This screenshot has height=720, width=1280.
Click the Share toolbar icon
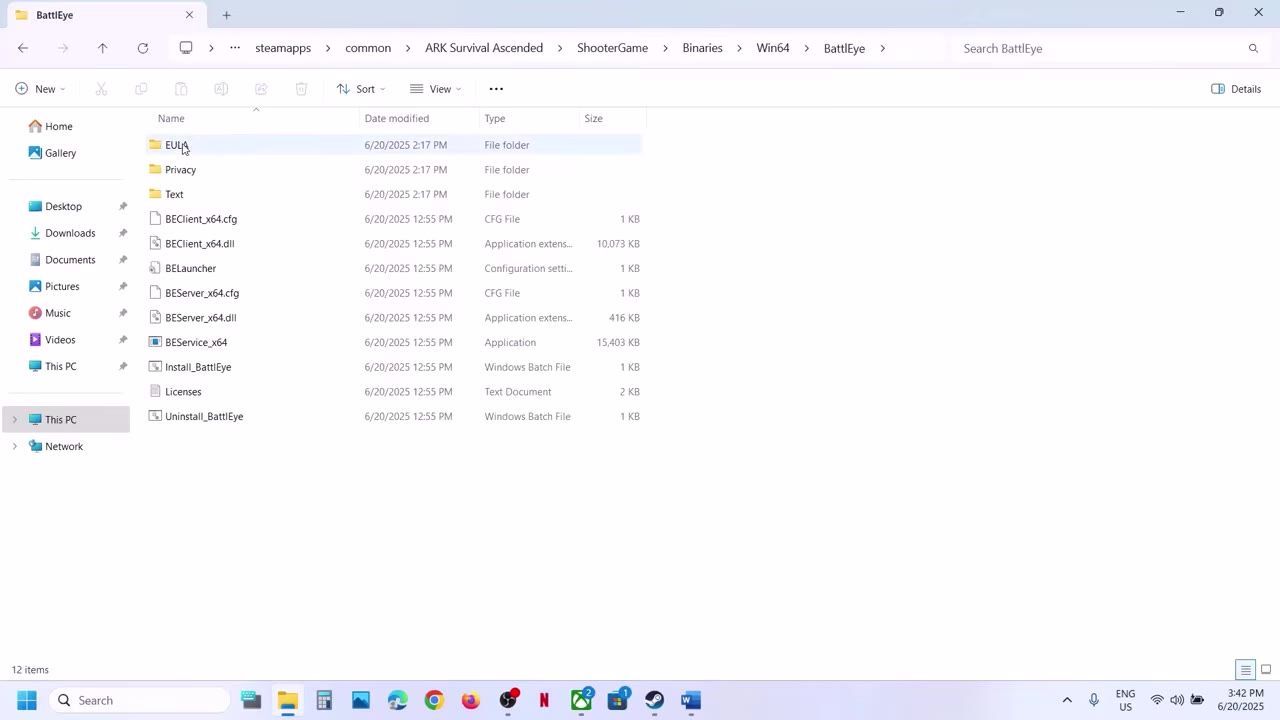[x=261, y=89]
